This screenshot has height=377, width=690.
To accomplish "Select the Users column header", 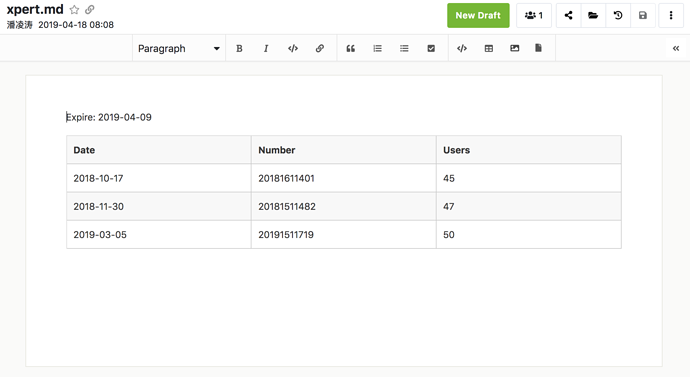I will pyautogui.click(x=529, y=150).
